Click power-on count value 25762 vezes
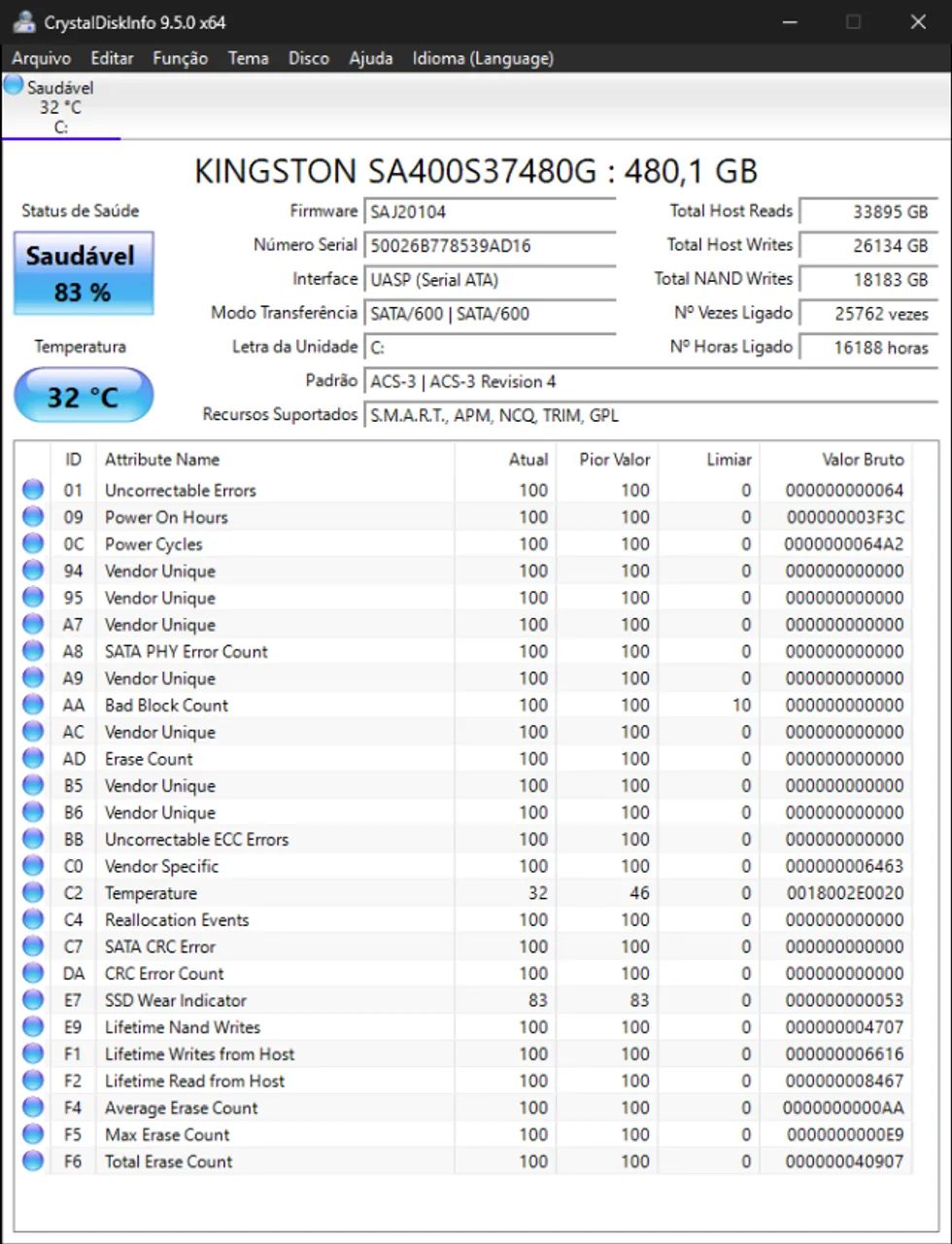952x1244 pixels. pos(868,314)
